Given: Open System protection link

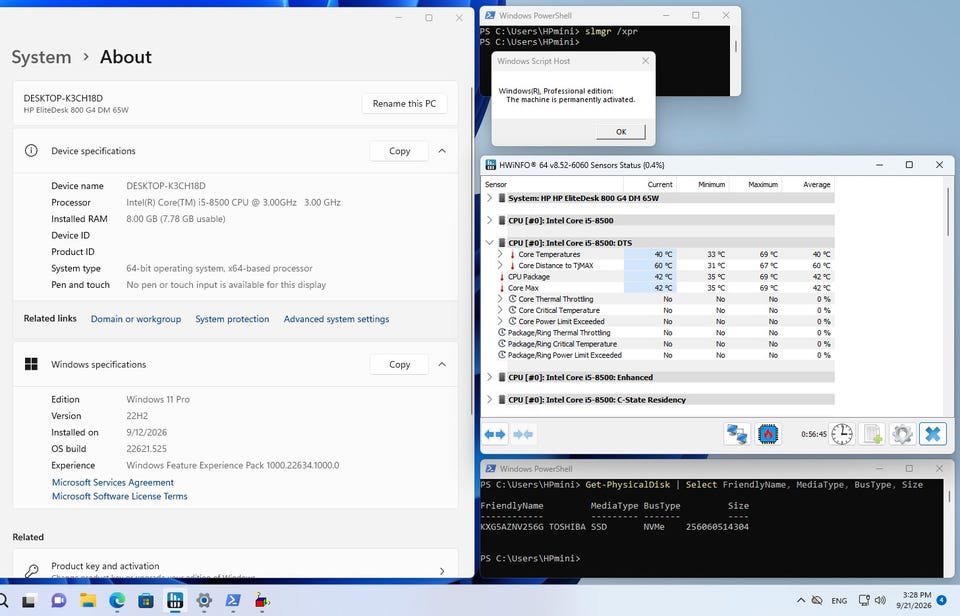Looking at the screenshot, I should click(x=232, y=319).
